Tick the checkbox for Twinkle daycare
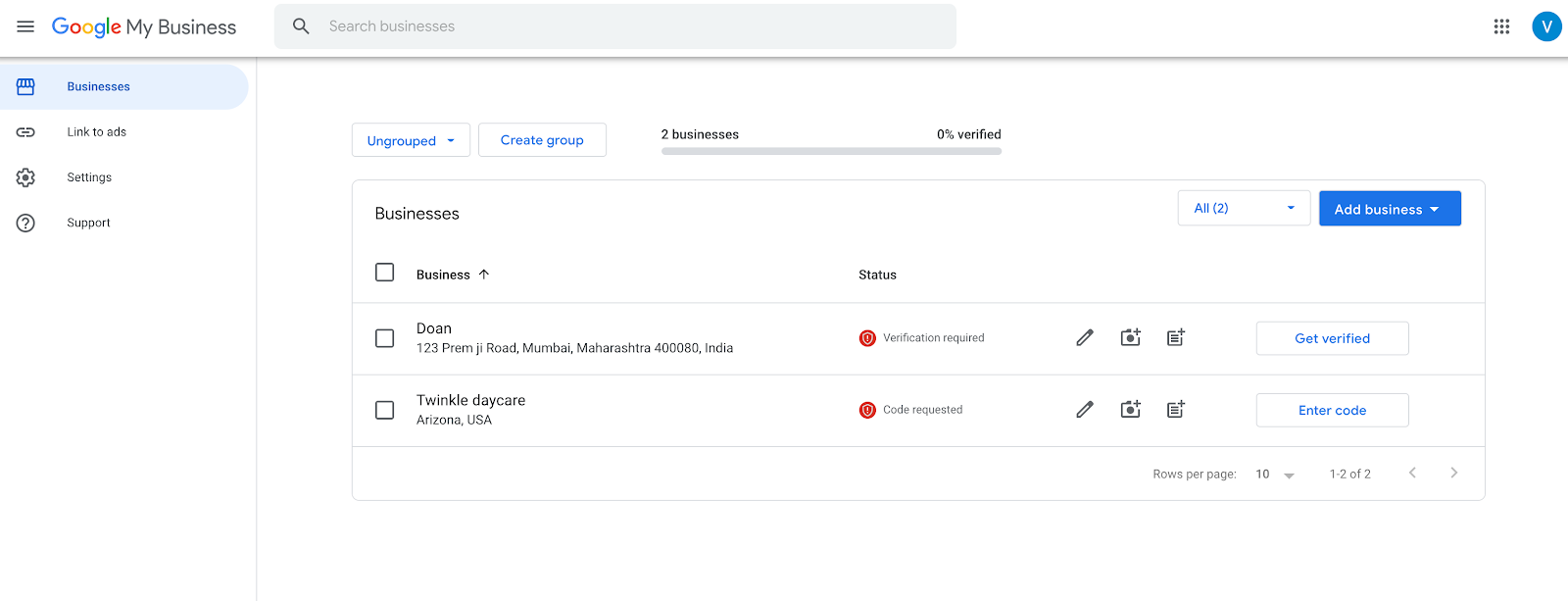 point(384,410)
